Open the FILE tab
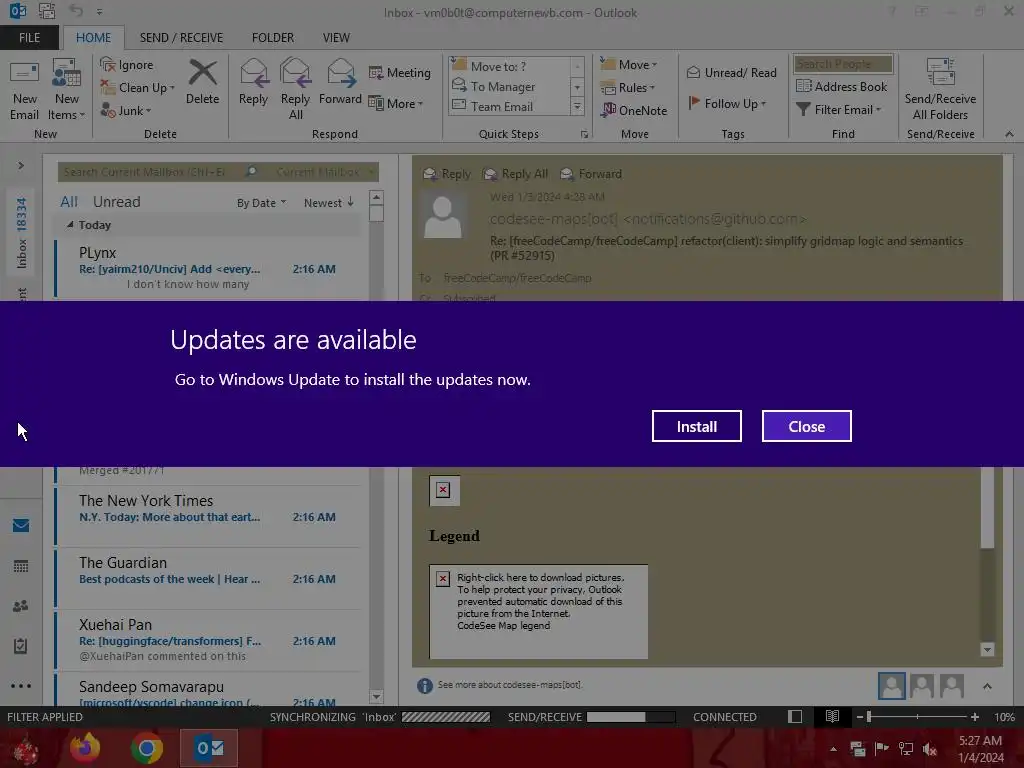1024x768 pixels. [29, 38]
